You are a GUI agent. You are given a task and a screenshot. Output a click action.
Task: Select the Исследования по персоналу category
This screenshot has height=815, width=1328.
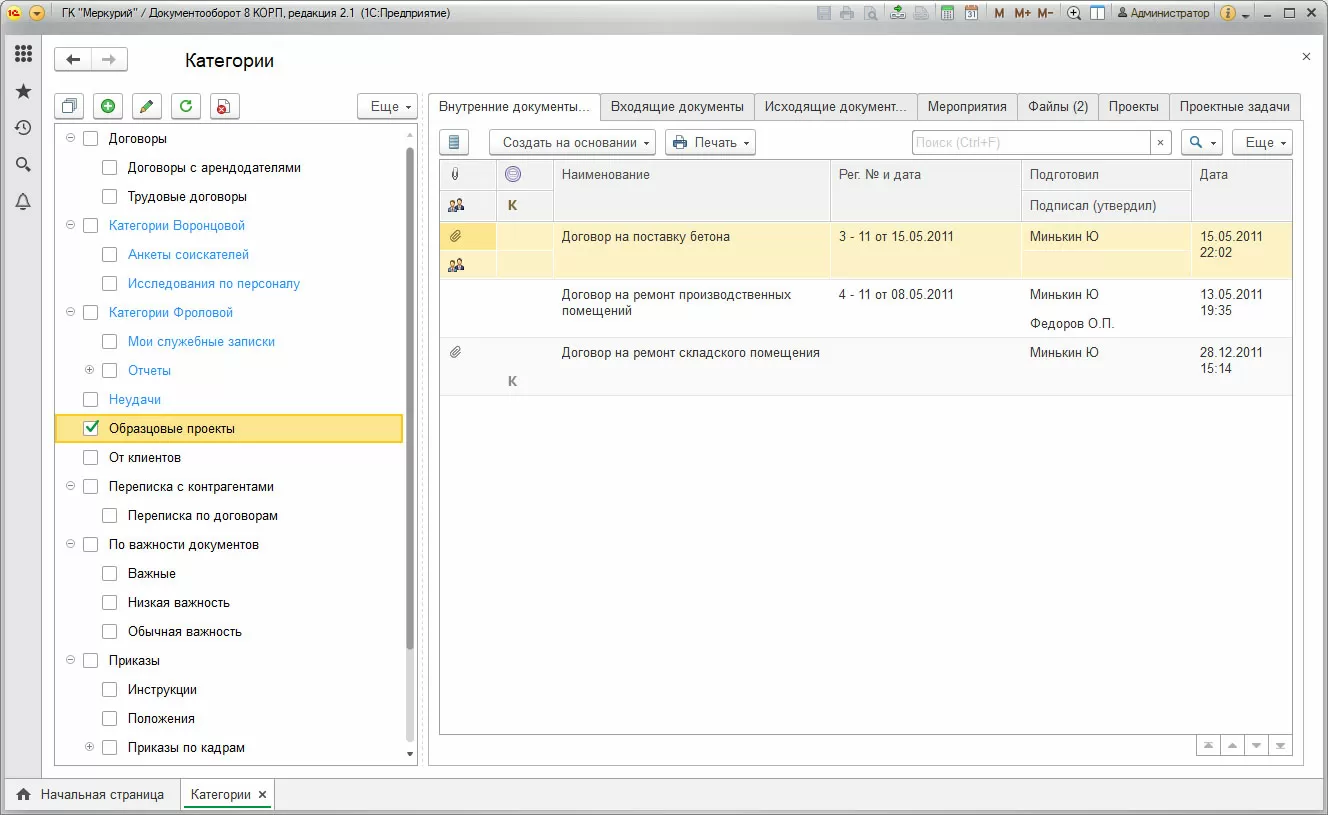pos(214,284)
